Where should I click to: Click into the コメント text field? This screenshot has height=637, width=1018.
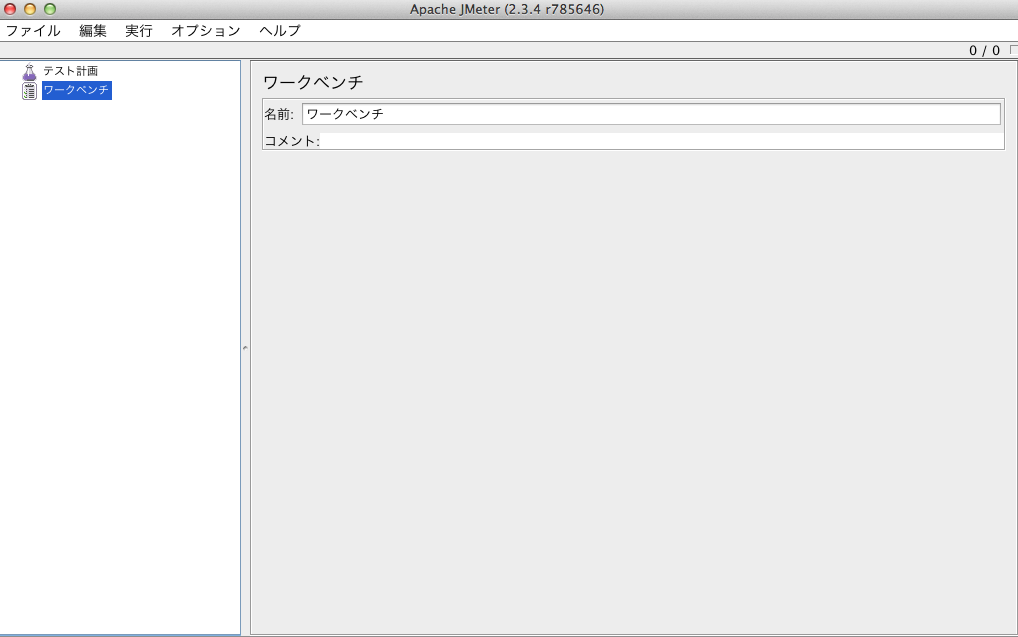(662, 141)
